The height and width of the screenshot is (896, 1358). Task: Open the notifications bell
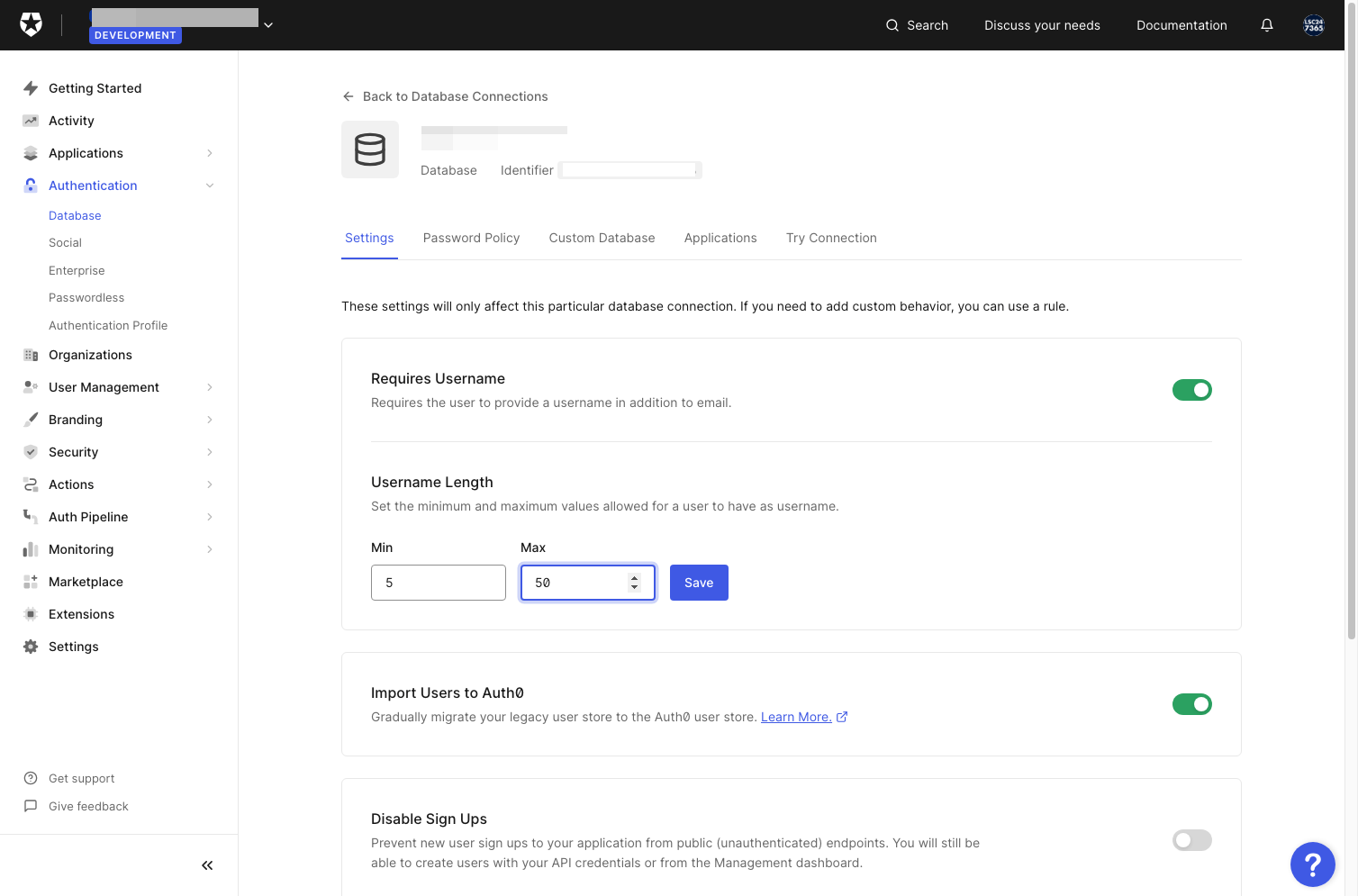tap(1267, 25)
